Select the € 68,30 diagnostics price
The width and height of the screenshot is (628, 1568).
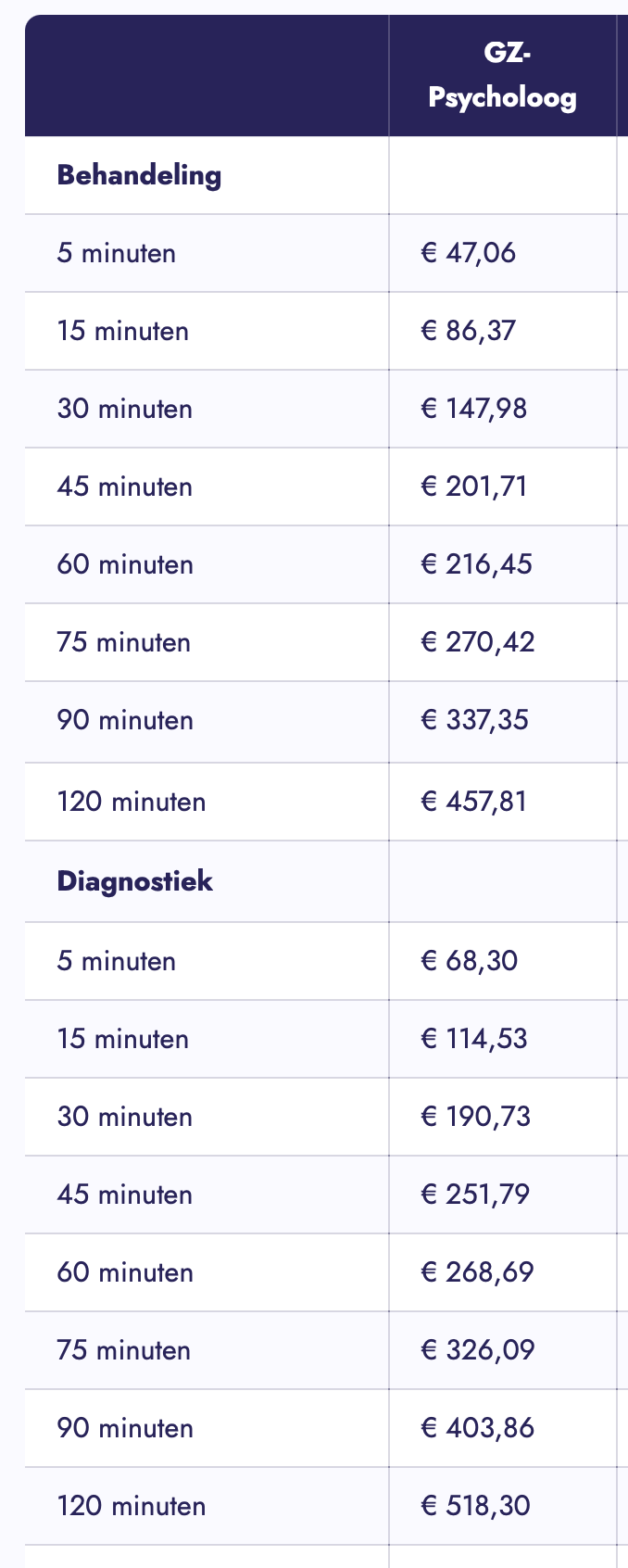pos(469,961)
